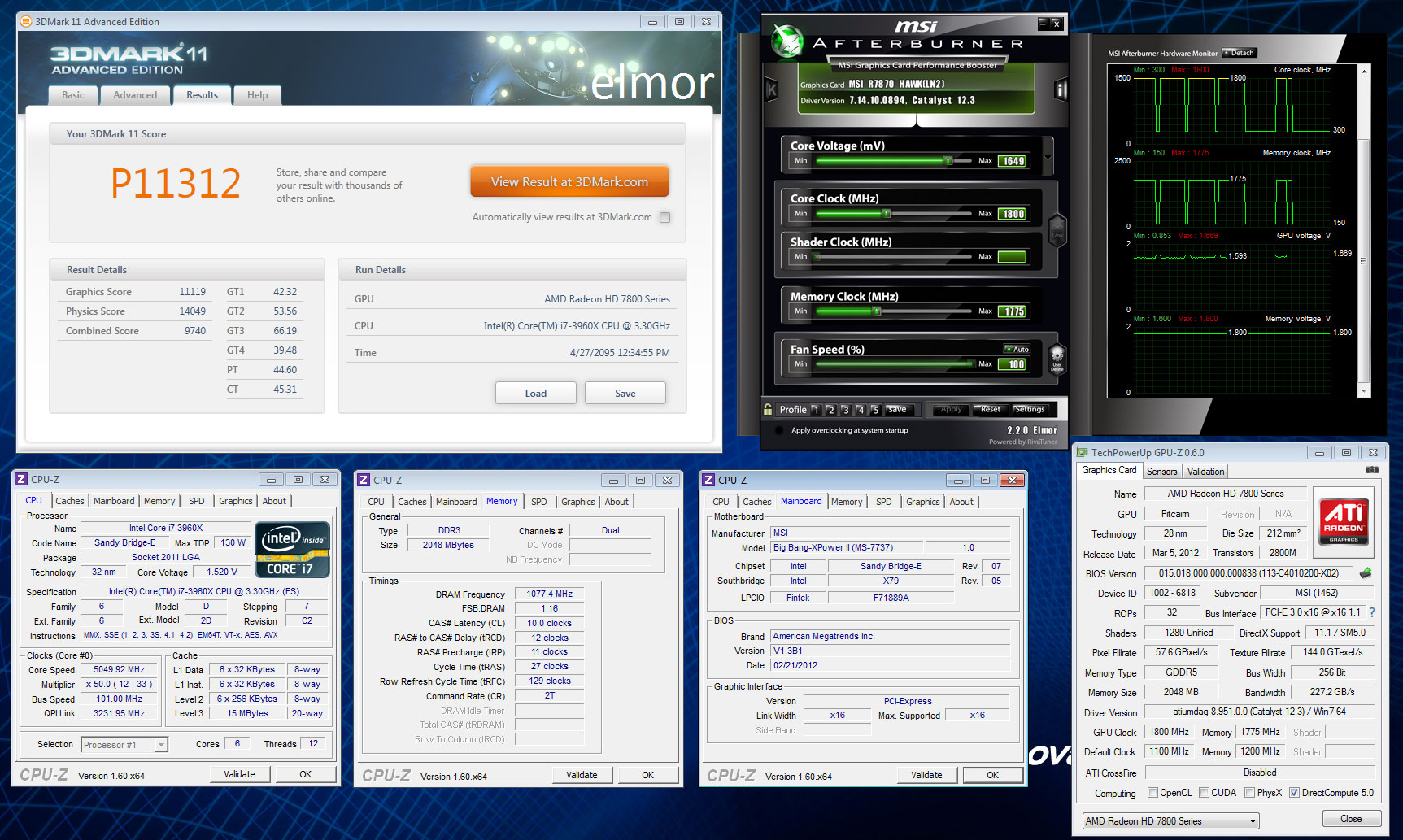
Task: Click the Memory Clock value box 1775
Action: pos(1013,311)
